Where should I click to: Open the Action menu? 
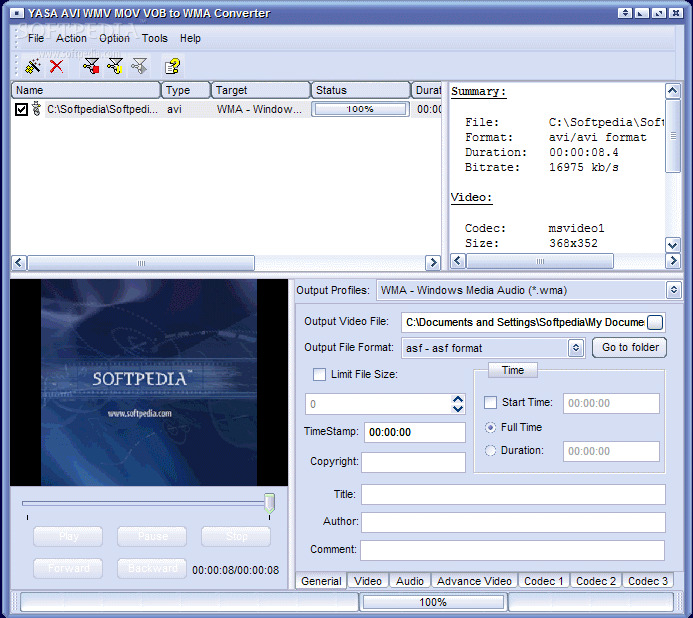point(71,38)
